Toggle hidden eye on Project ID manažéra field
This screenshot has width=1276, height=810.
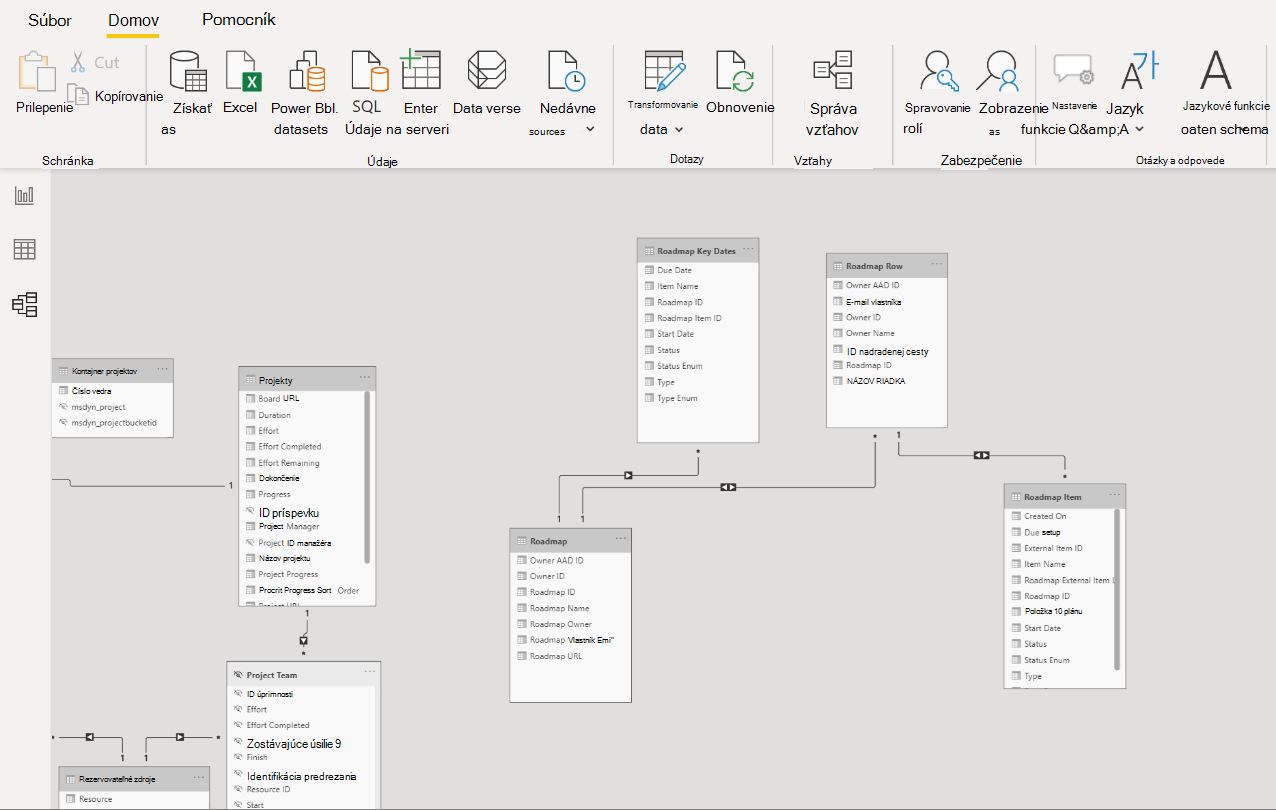(251, 543)
